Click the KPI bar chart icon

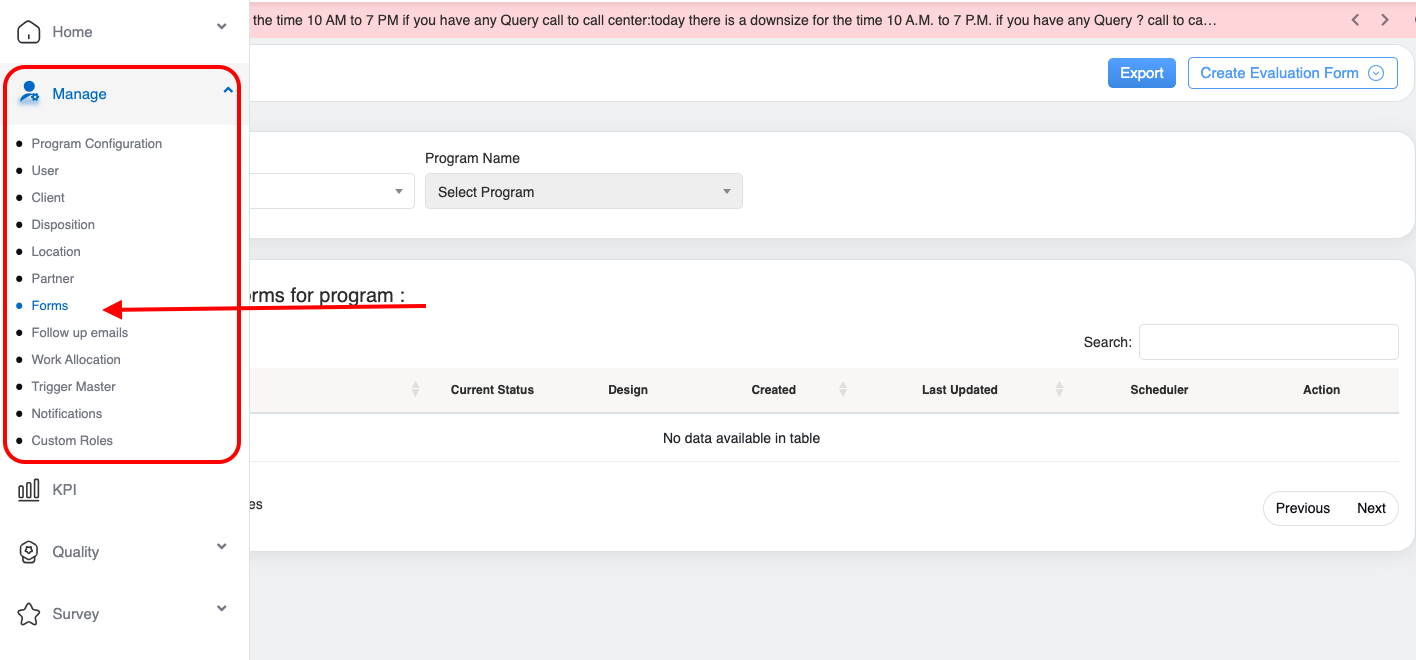[x=29, y=490]
